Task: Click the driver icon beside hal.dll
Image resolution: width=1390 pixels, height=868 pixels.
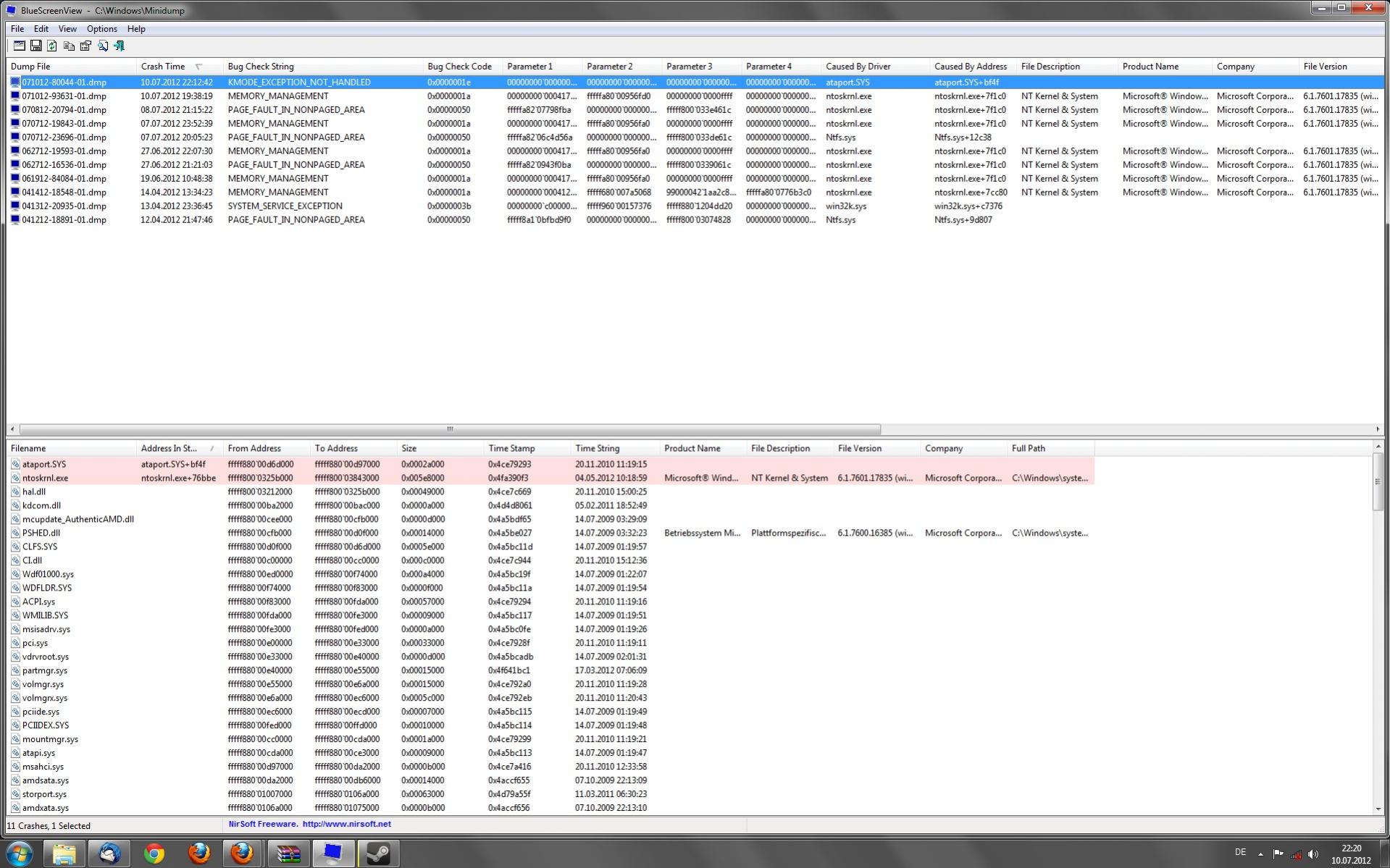Action: (15, 492)
